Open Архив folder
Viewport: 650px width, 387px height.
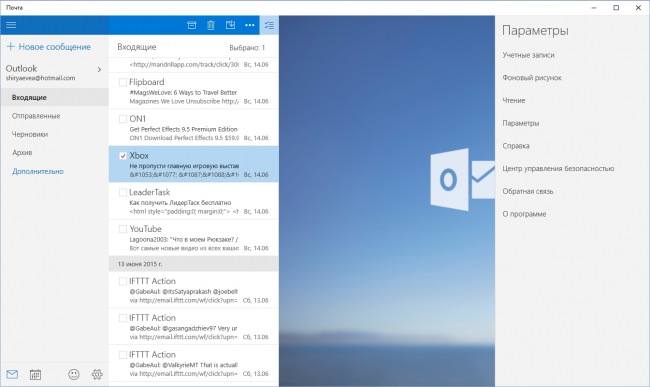point(54,152)
